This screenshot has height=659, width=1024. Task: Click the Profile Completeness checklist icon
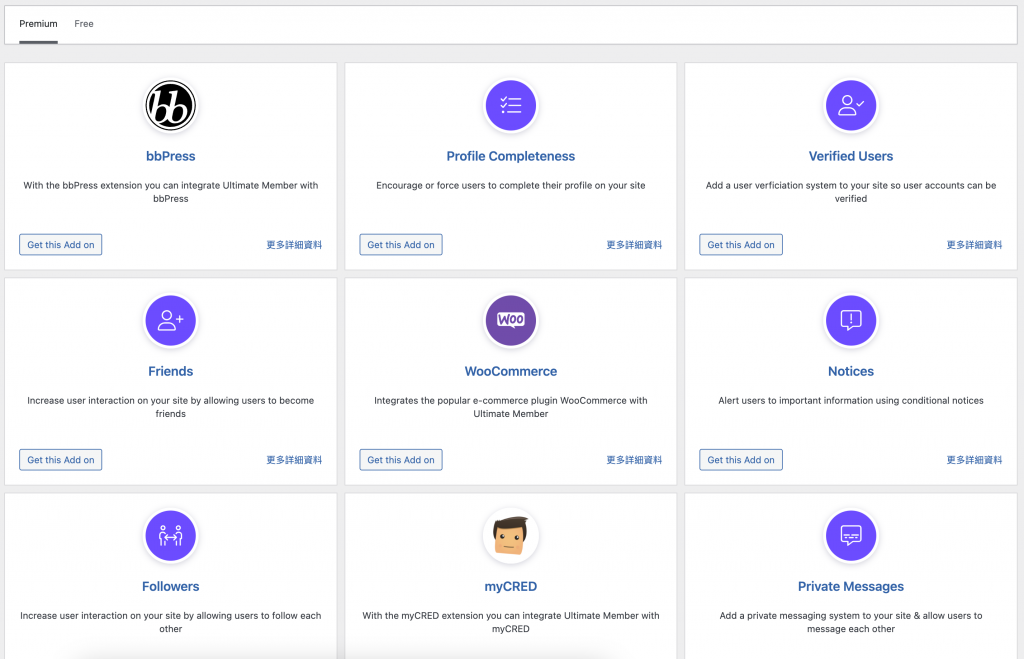tap(511, 106)
